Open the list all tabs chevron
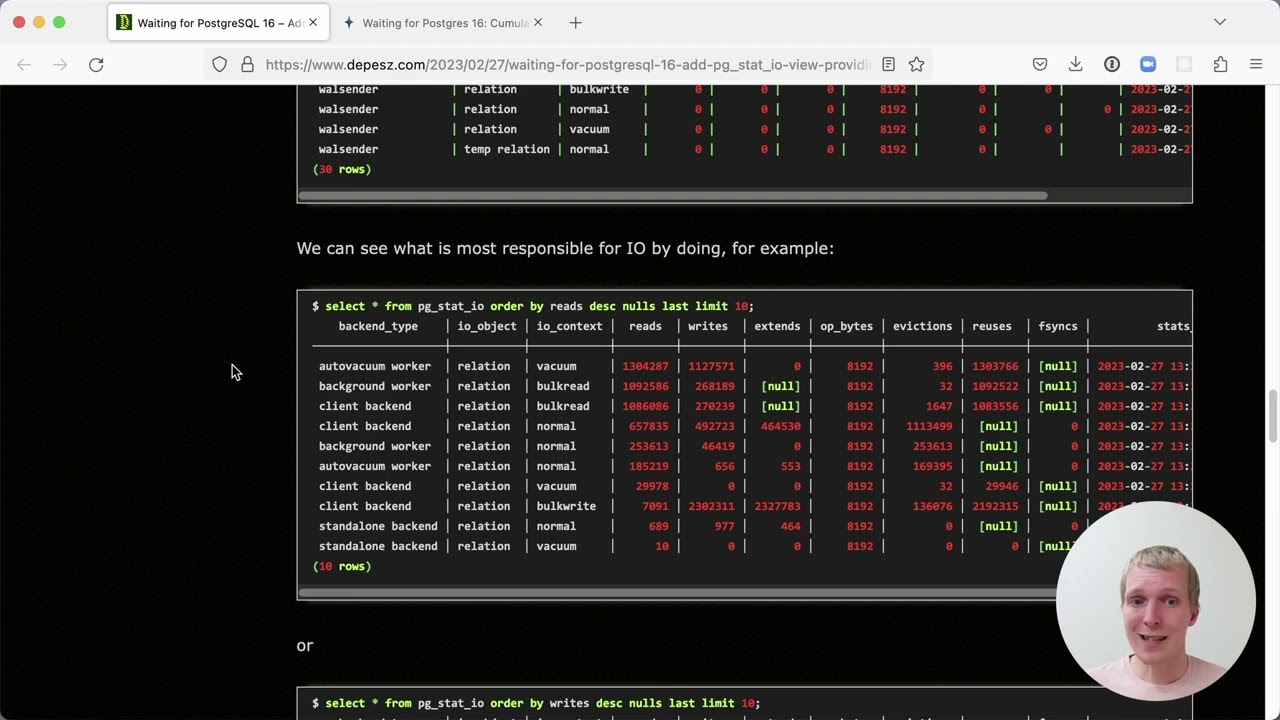This screenshot has width=1280, height=720. 1220,22
